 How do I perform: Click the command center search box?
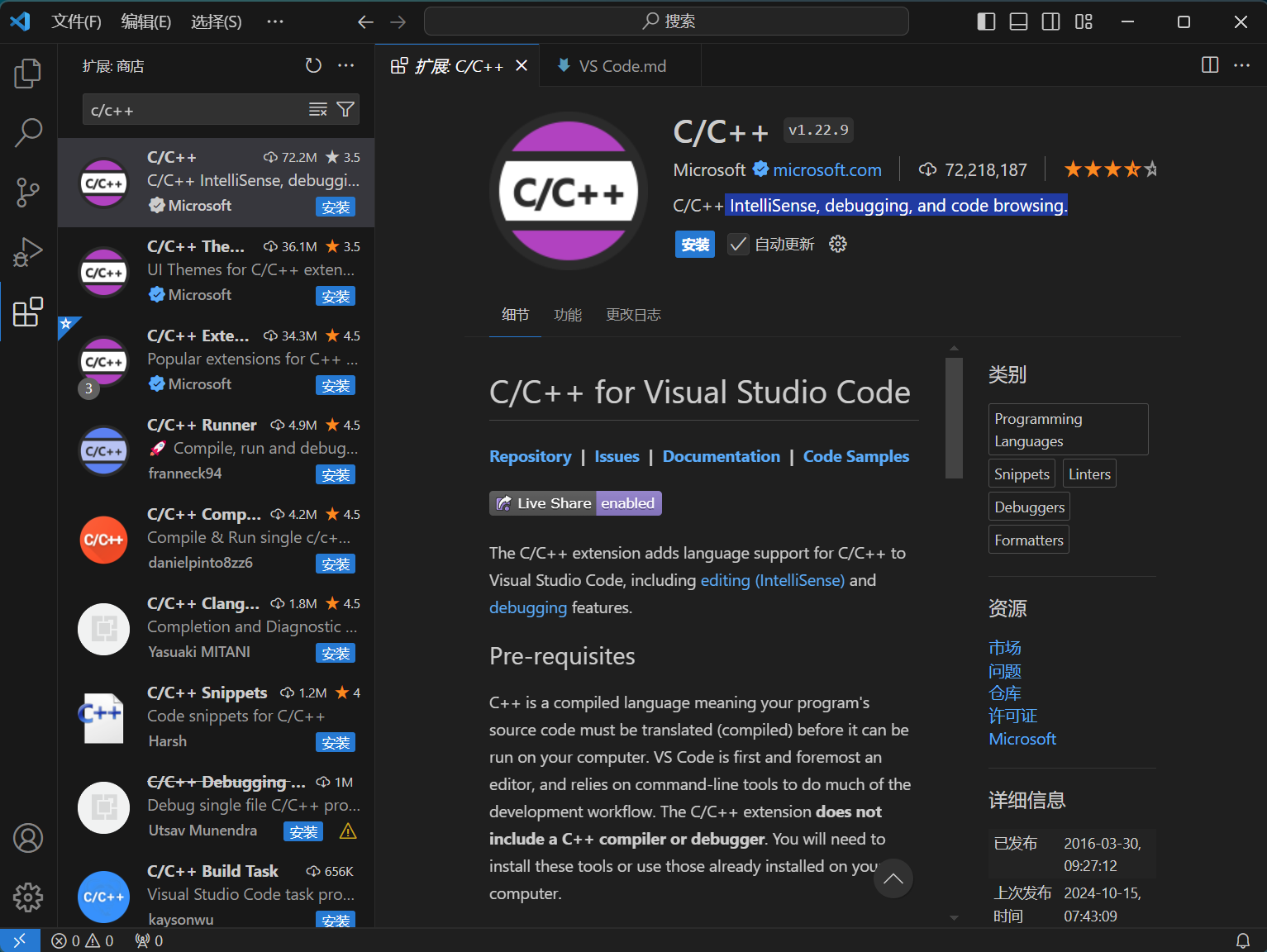(x=666, y=21)
